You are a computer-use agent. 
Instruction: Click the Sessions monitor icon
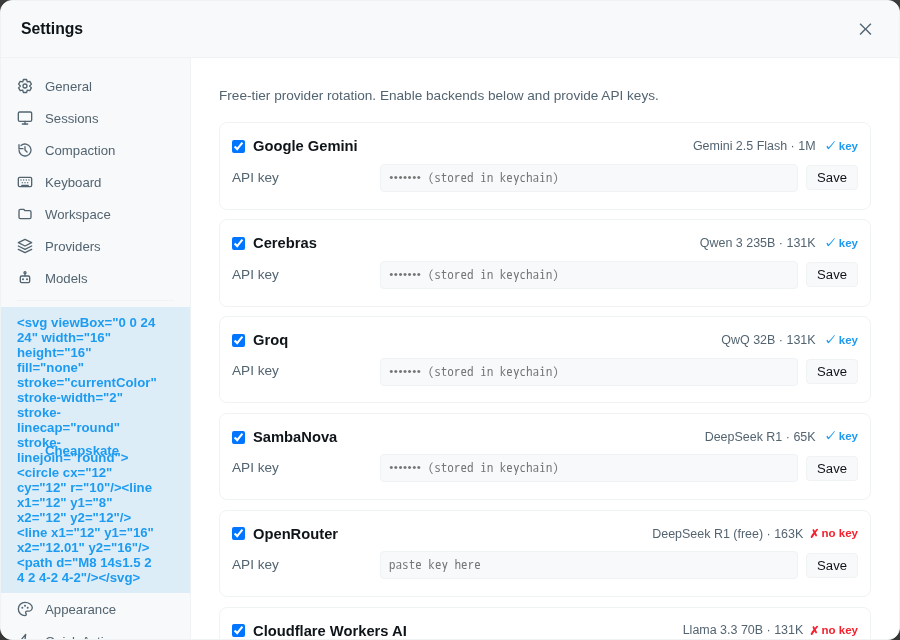coord(25,118)
